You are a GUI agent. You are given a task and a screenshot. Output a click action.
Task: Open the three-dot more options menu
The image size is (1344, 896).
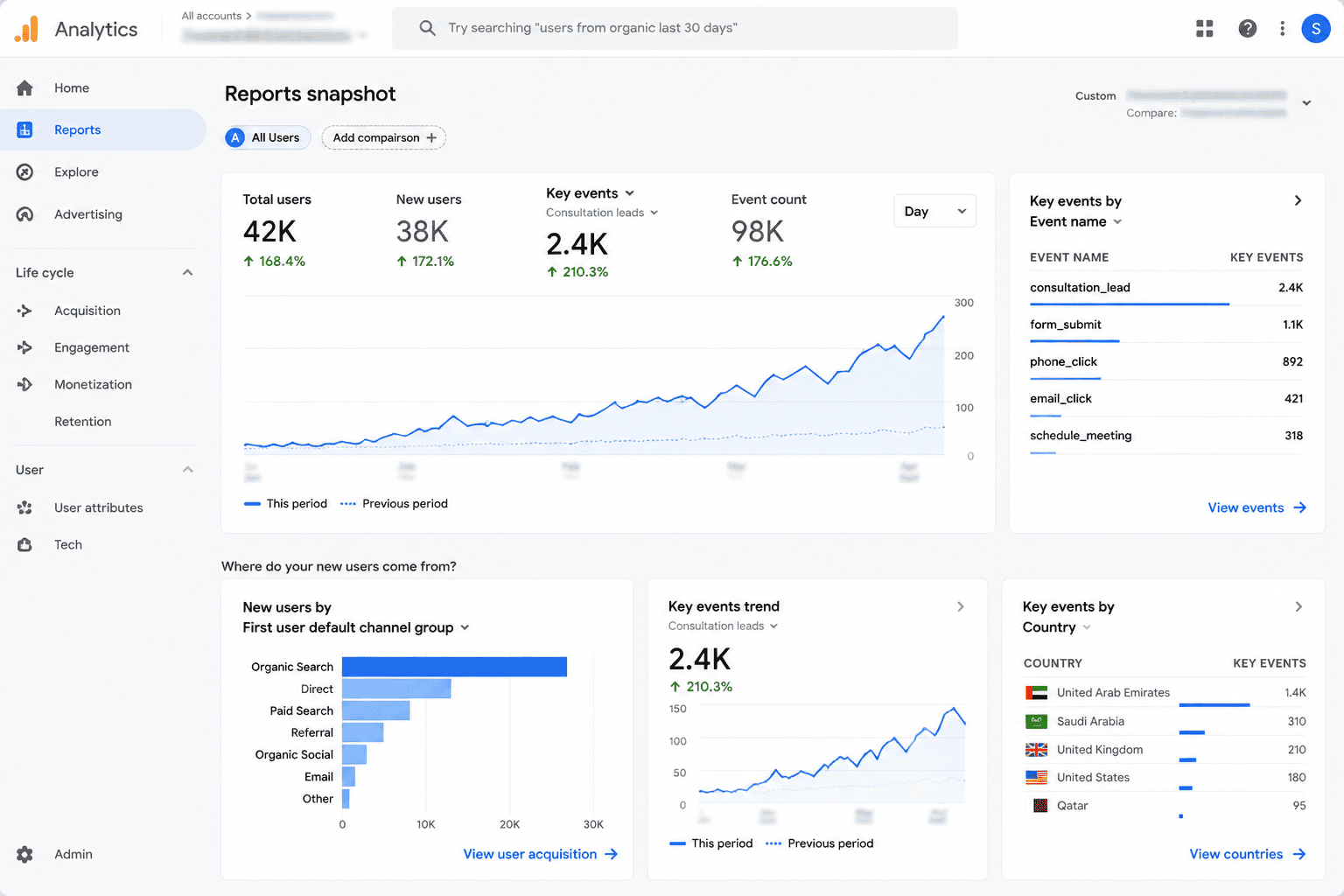point(1282,29)
